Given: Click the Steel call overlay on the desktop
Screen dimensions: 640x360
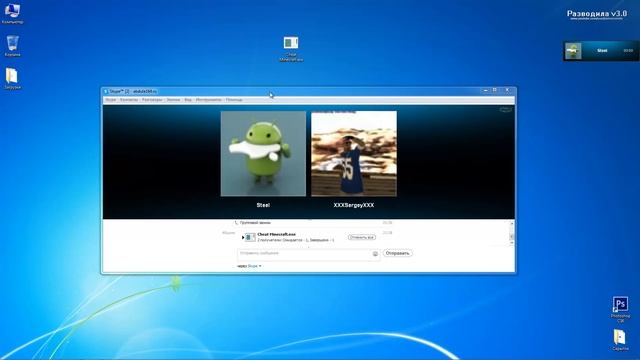Looking at the screenshot, I should 601,51.
